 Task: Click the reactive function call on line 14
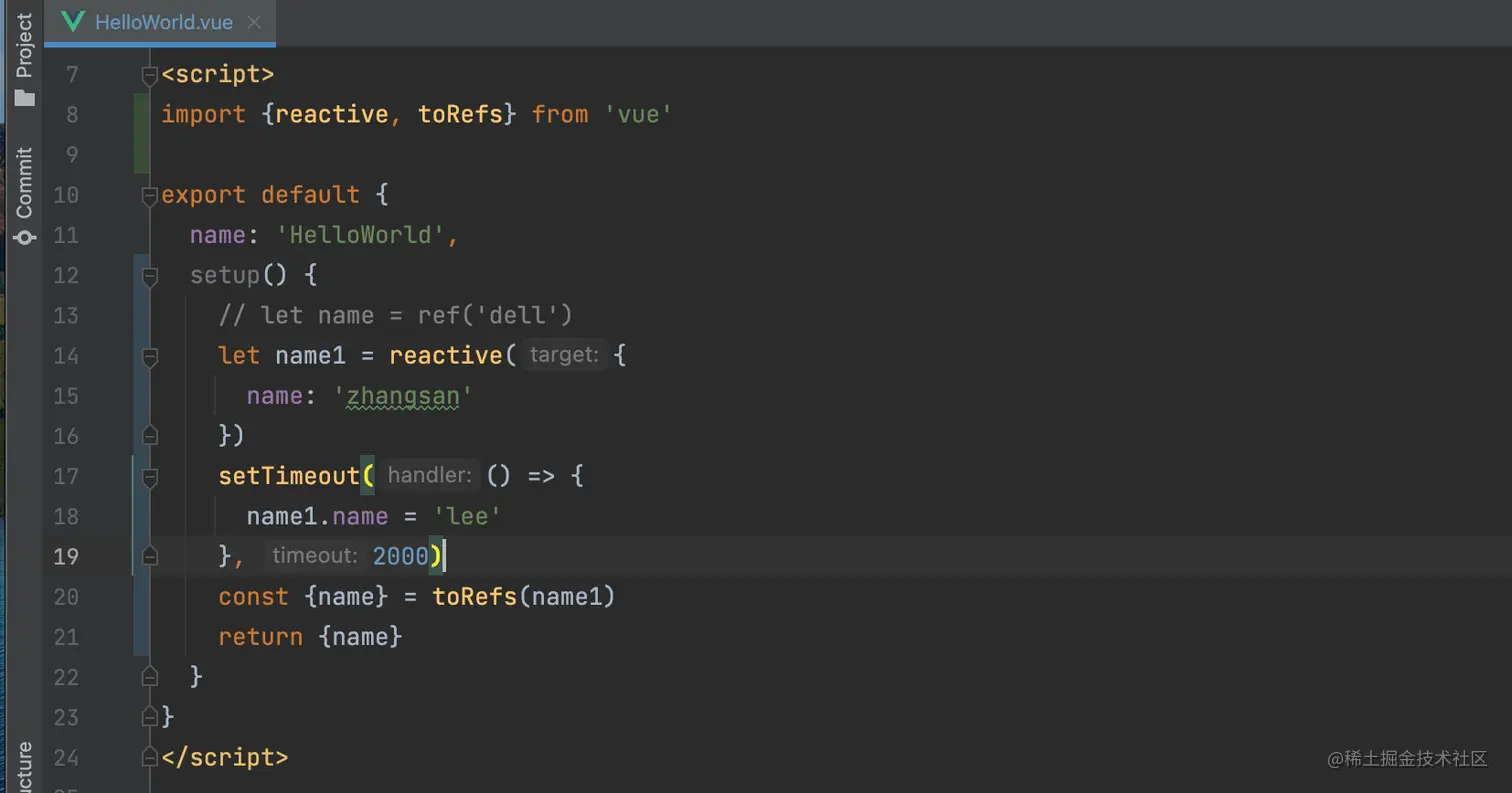446,355
